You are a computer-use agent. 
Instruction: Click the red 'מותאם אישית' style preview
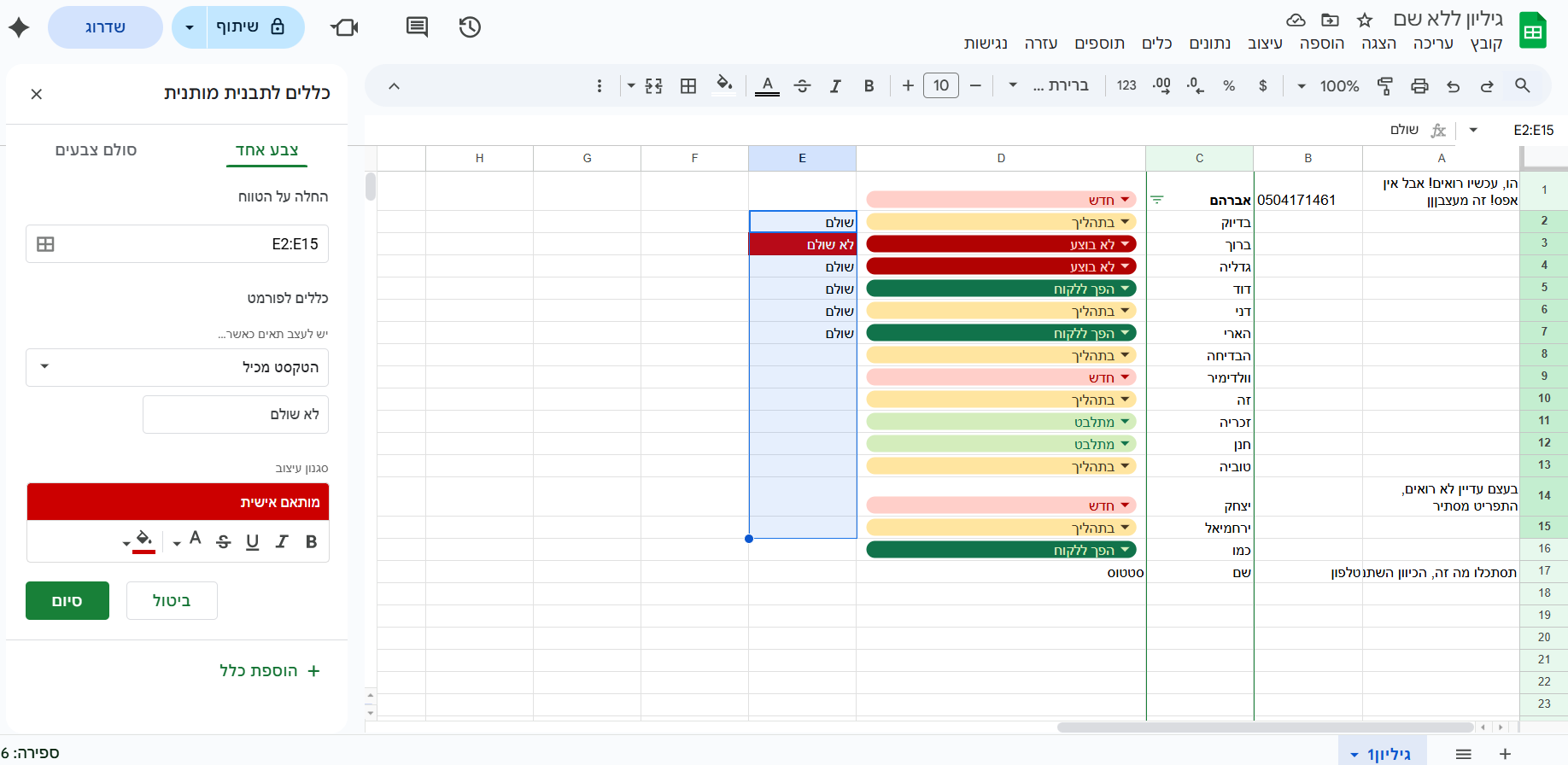(x=178, y=502)
